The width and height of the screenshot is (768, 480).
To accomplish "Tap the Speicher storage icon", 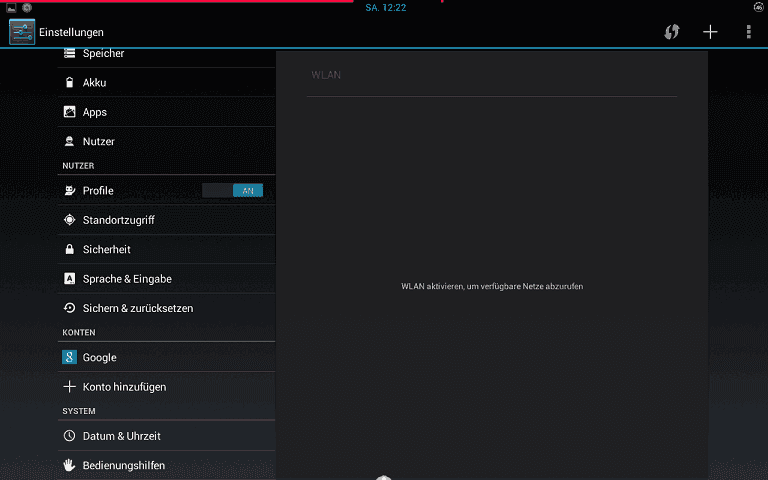I will point(70,53).
